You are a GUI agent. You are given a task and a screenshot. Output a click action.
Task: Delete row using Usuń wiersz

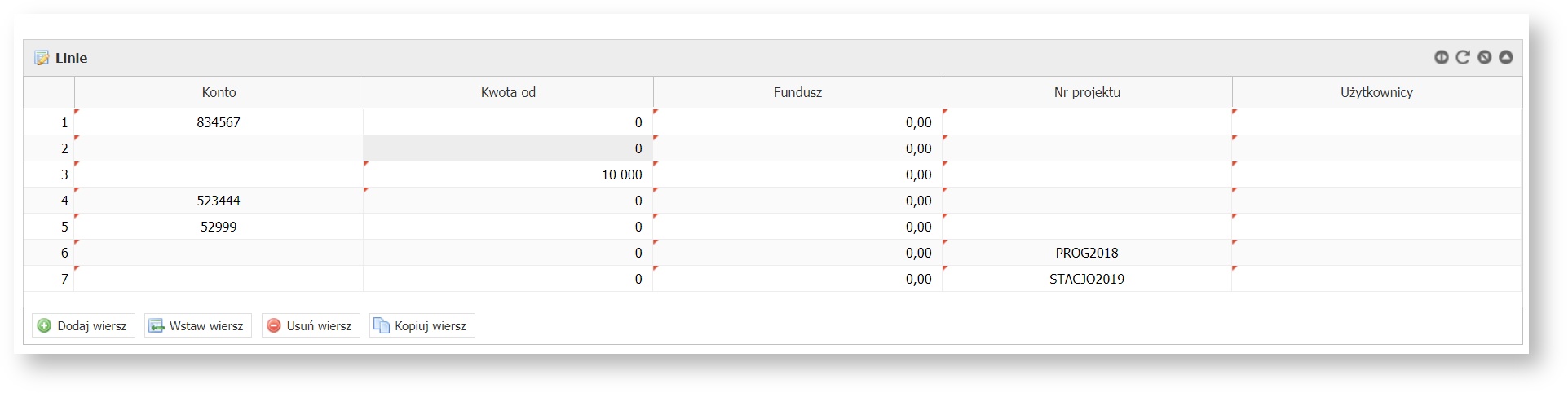point(311,326)
